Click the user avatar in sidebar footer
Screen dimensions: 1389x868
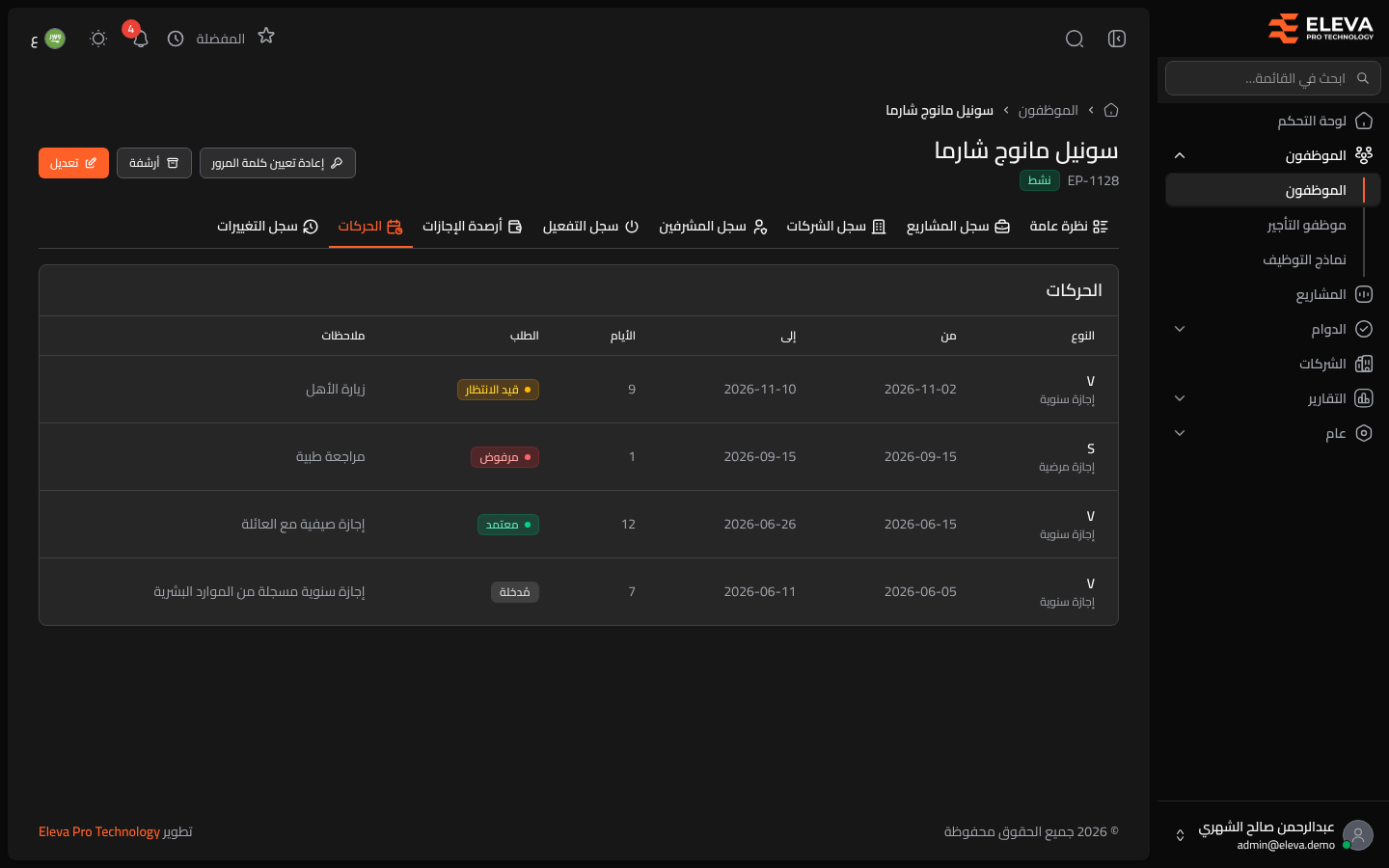(1358, 835)
